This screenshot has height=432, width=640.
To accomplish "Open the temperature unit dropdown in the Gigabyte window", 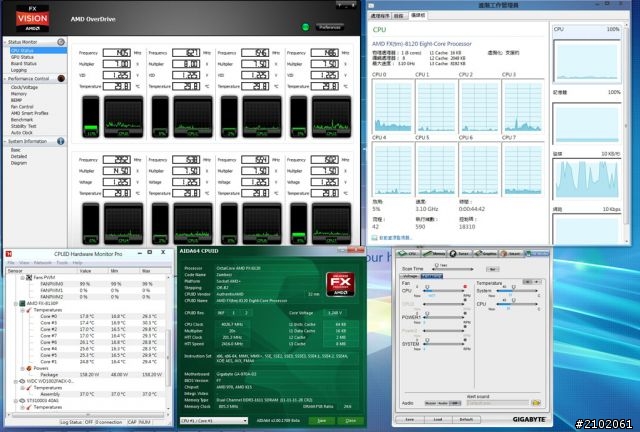I will pyautogui.click(x=532, y=282).
